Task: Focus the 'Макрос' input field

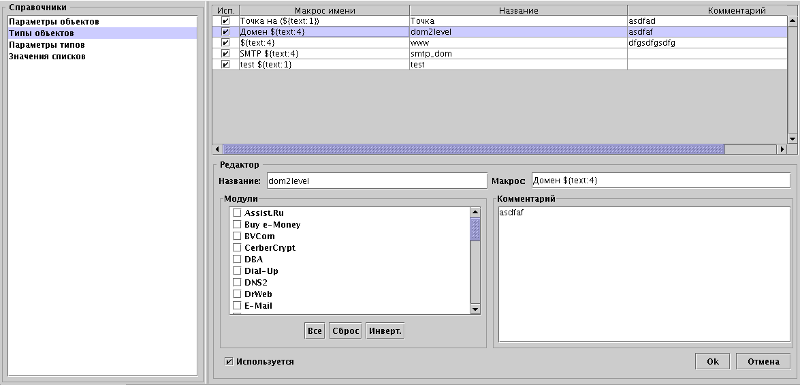Action: 661,181
